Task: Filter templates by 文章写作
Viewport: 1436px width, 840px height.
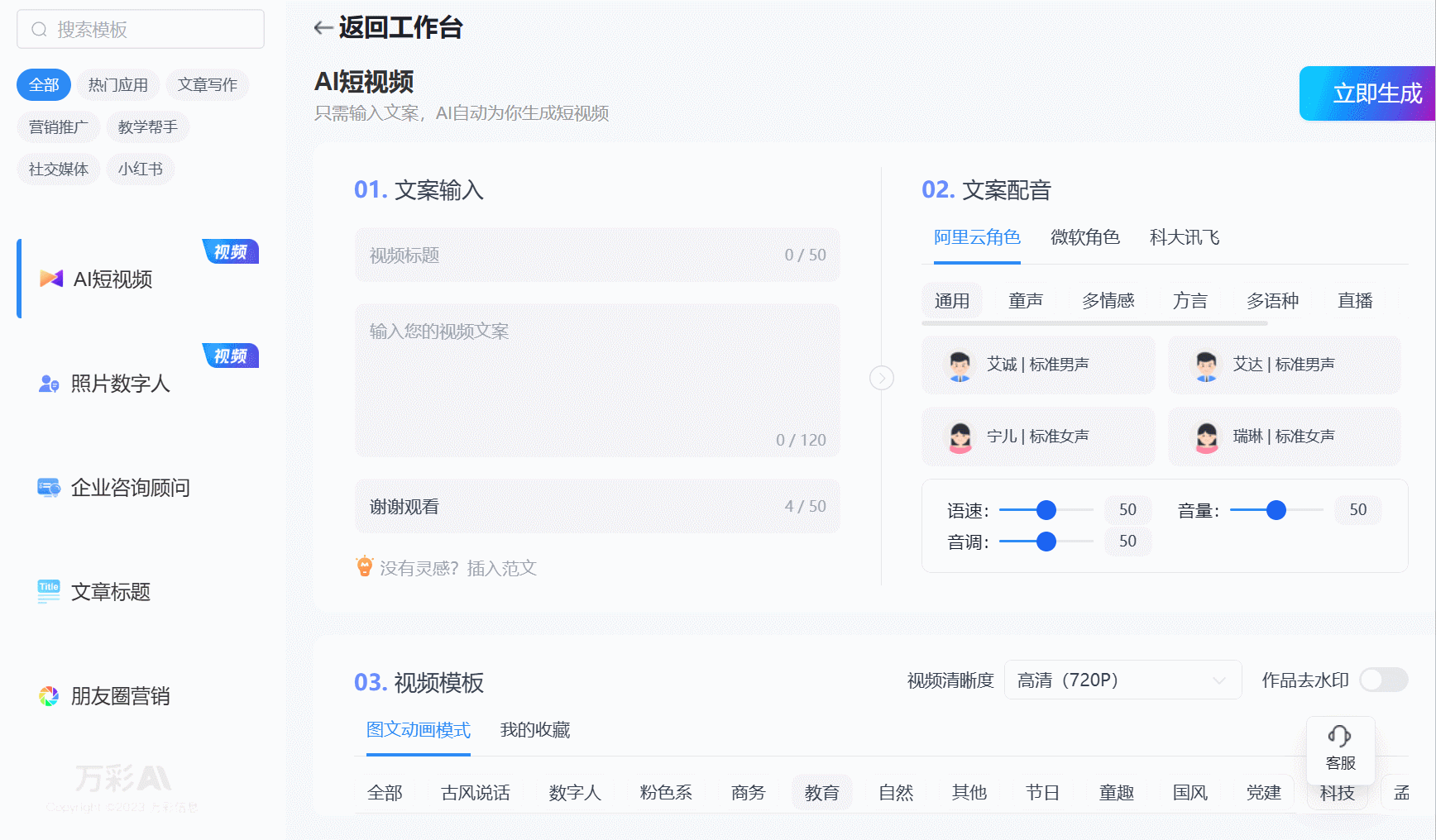Action: click(208, 84)
